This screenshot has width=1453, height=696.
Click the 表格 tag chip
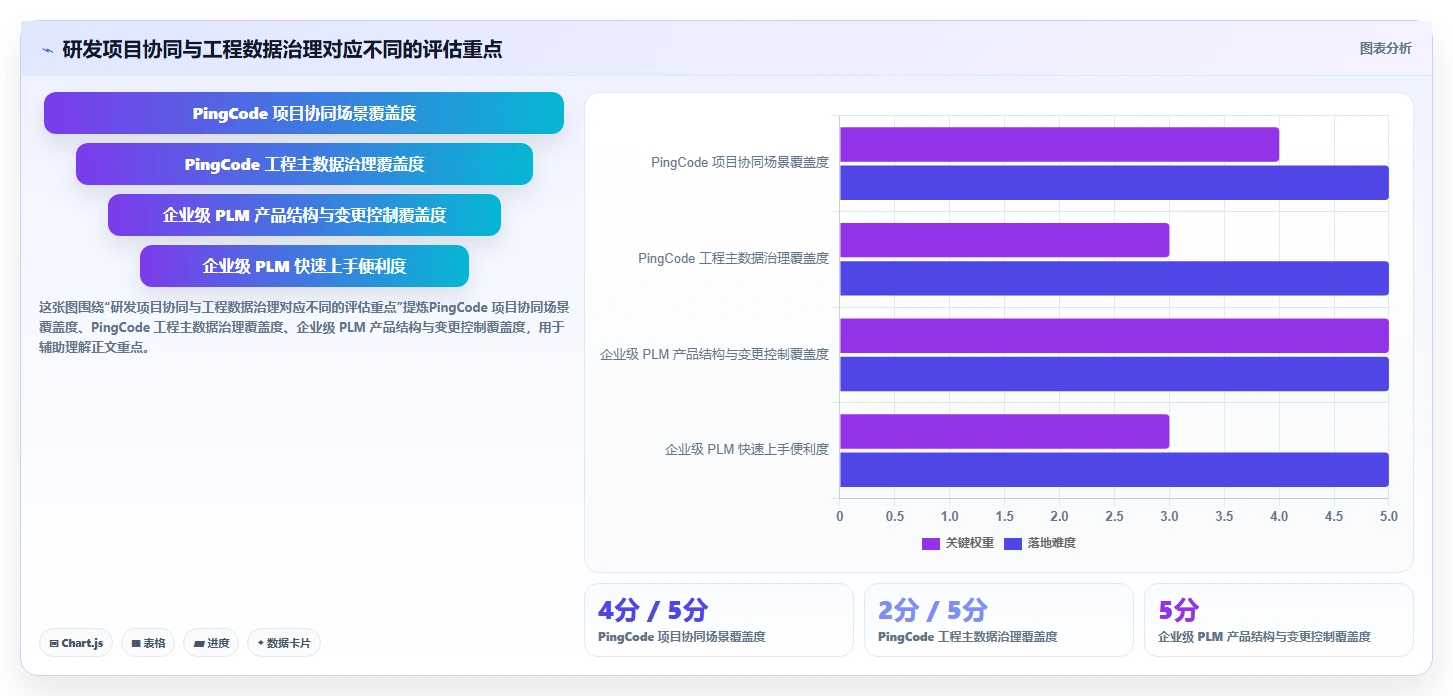(x=149, y=643)
